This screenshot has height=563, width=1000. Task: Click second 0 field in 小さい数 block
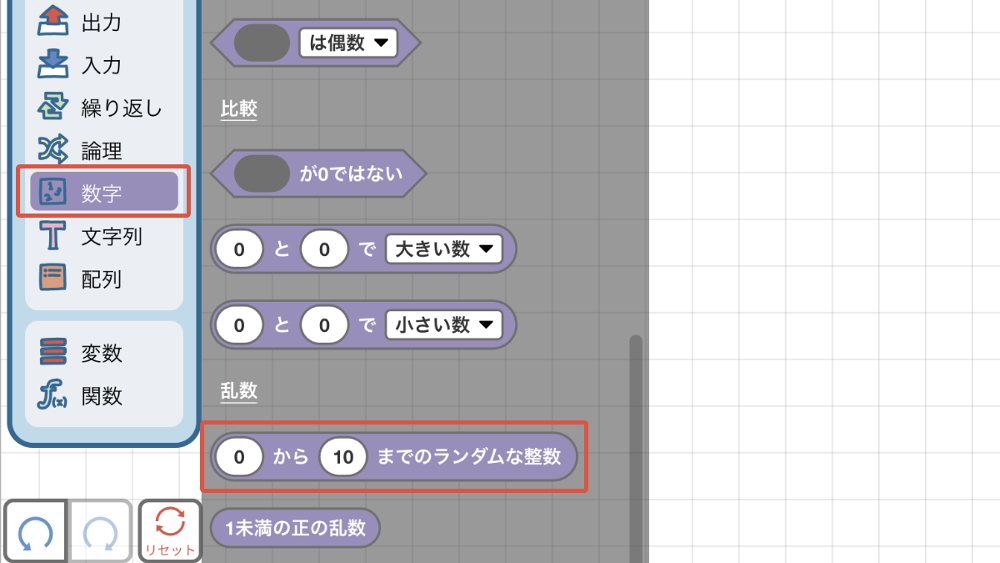coord(325,325)
